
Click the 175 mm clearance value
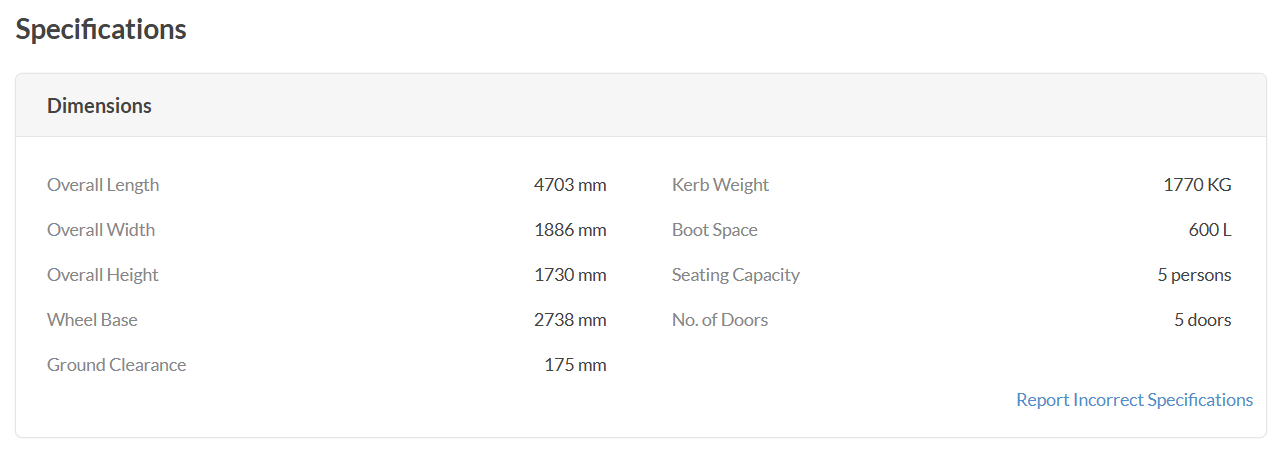tap(575, 365)
